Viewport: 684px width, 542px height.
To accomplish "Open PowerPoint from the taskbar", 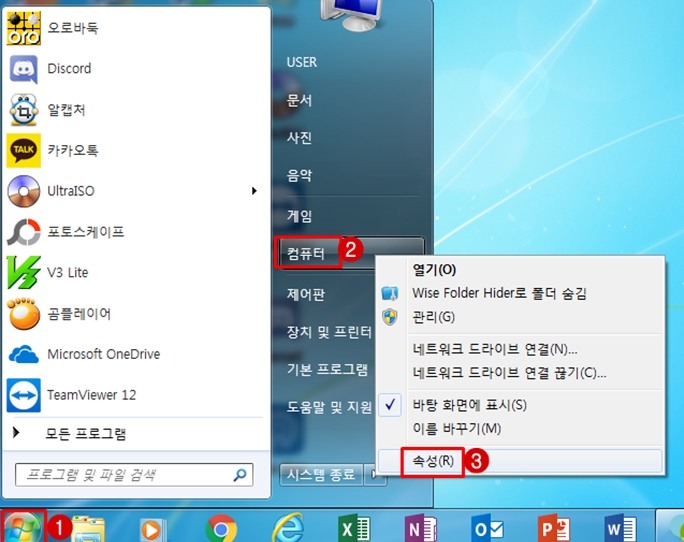I will coord(554,528).
